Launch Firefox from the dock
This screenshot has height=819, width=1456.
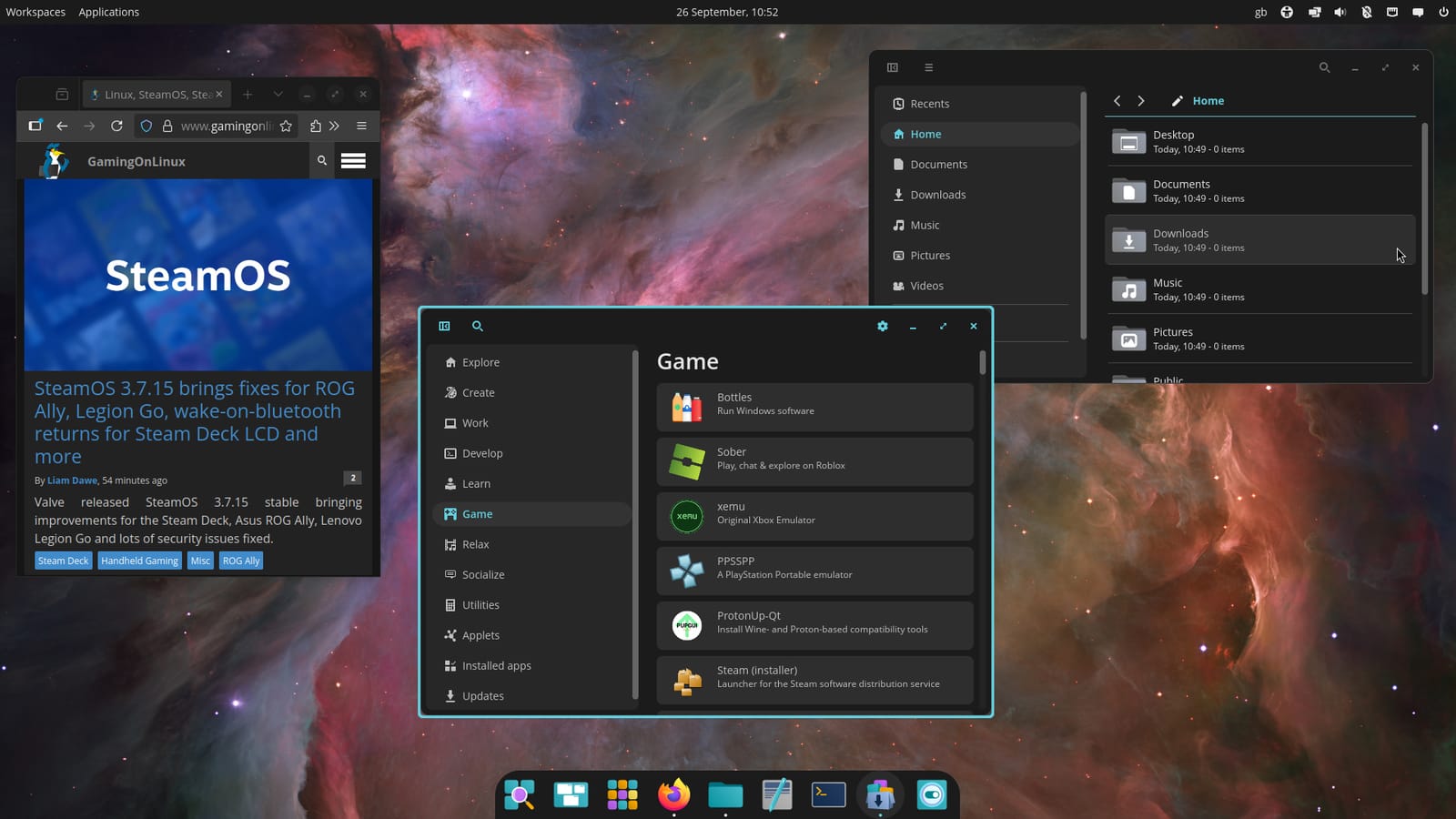pyautogui.click(x=673, y=794)
